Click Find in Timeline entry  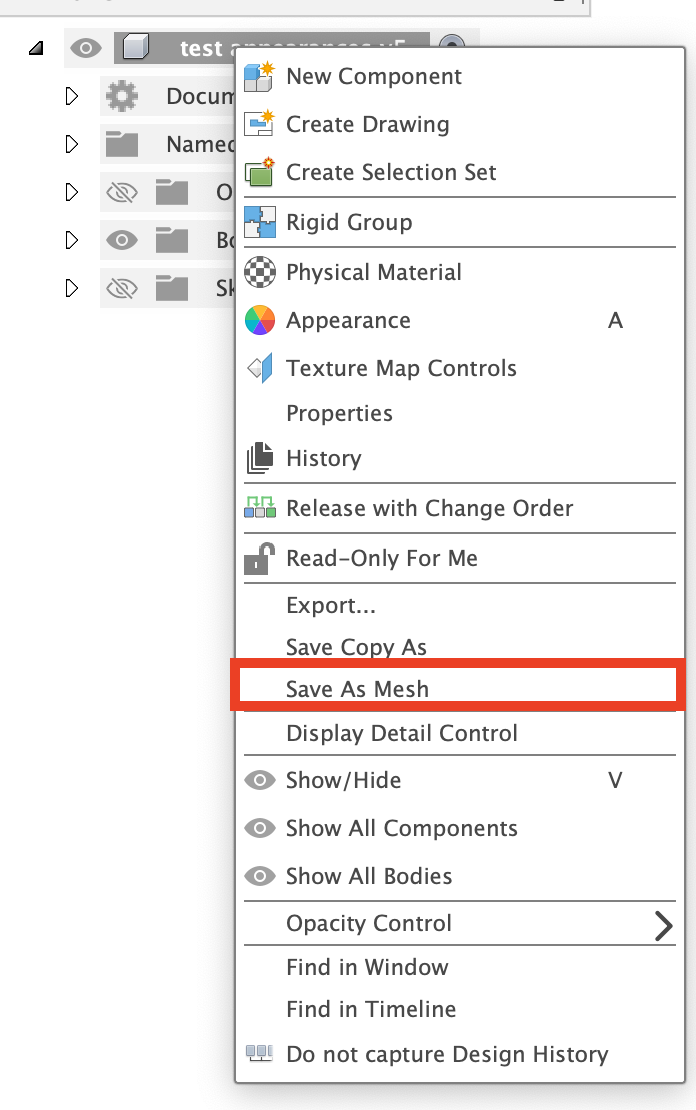[370, 1010]
